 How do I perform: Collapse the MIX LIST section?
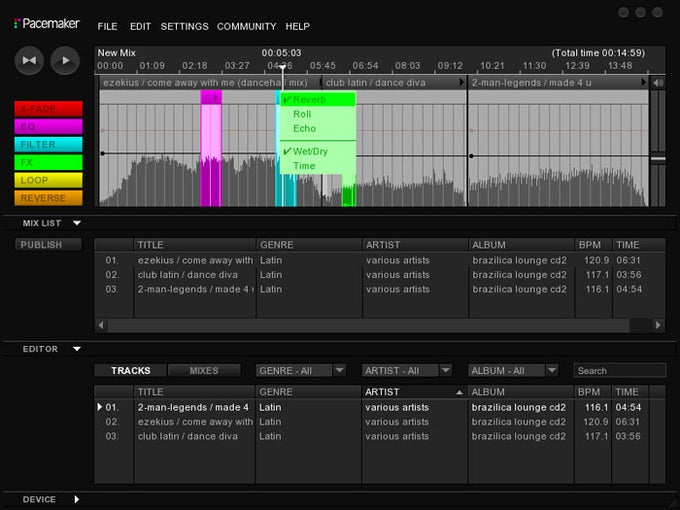tap(77, 223)
